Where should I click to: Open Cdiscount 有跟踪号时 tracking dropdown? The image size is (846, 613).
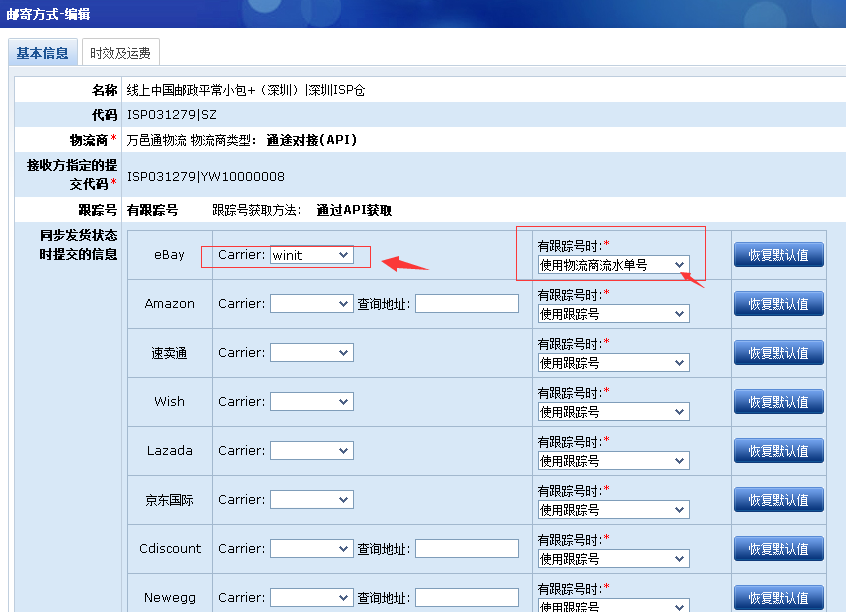[613, 559]
